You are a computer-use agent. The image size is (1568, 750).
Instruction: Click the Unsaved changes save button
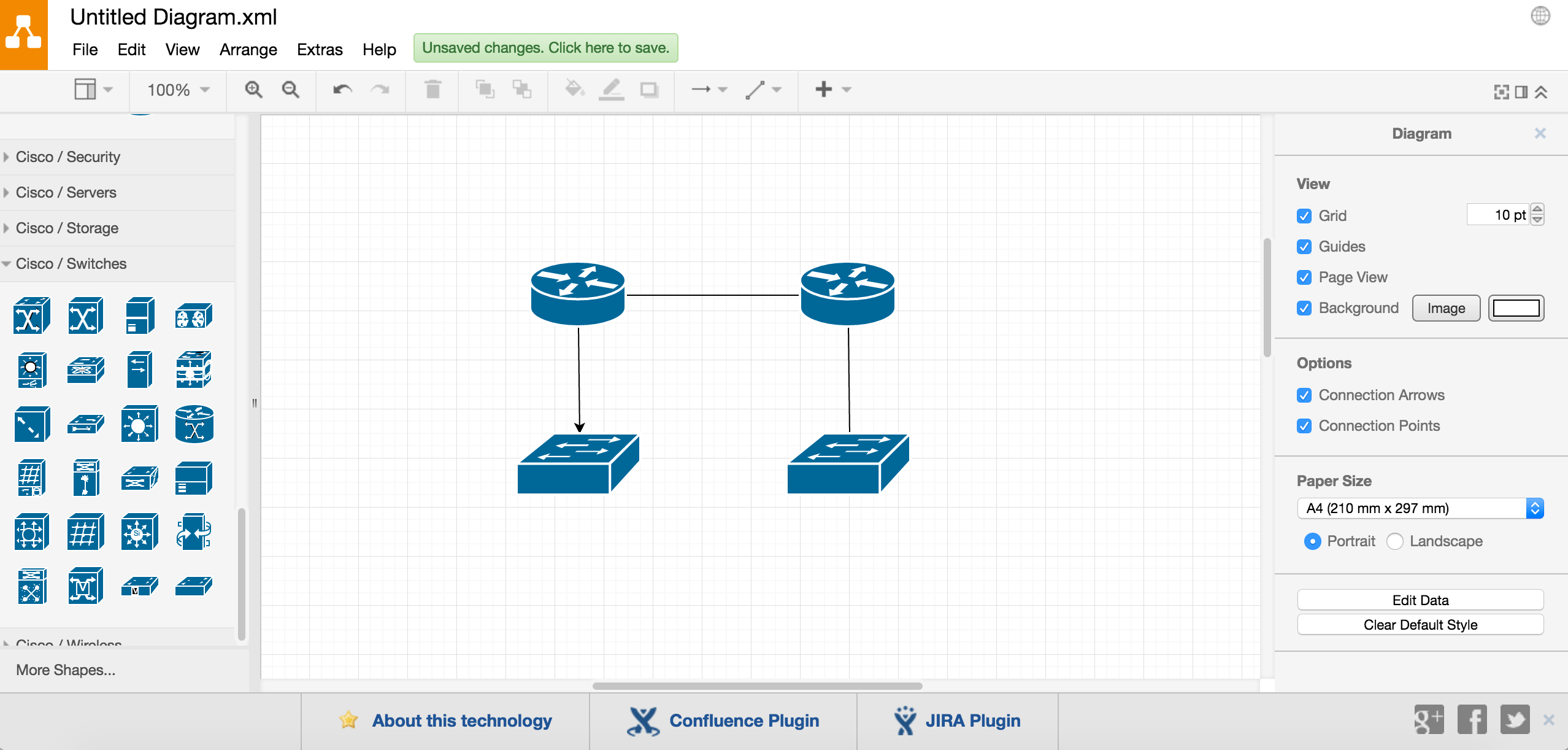(x=545, y=48)
